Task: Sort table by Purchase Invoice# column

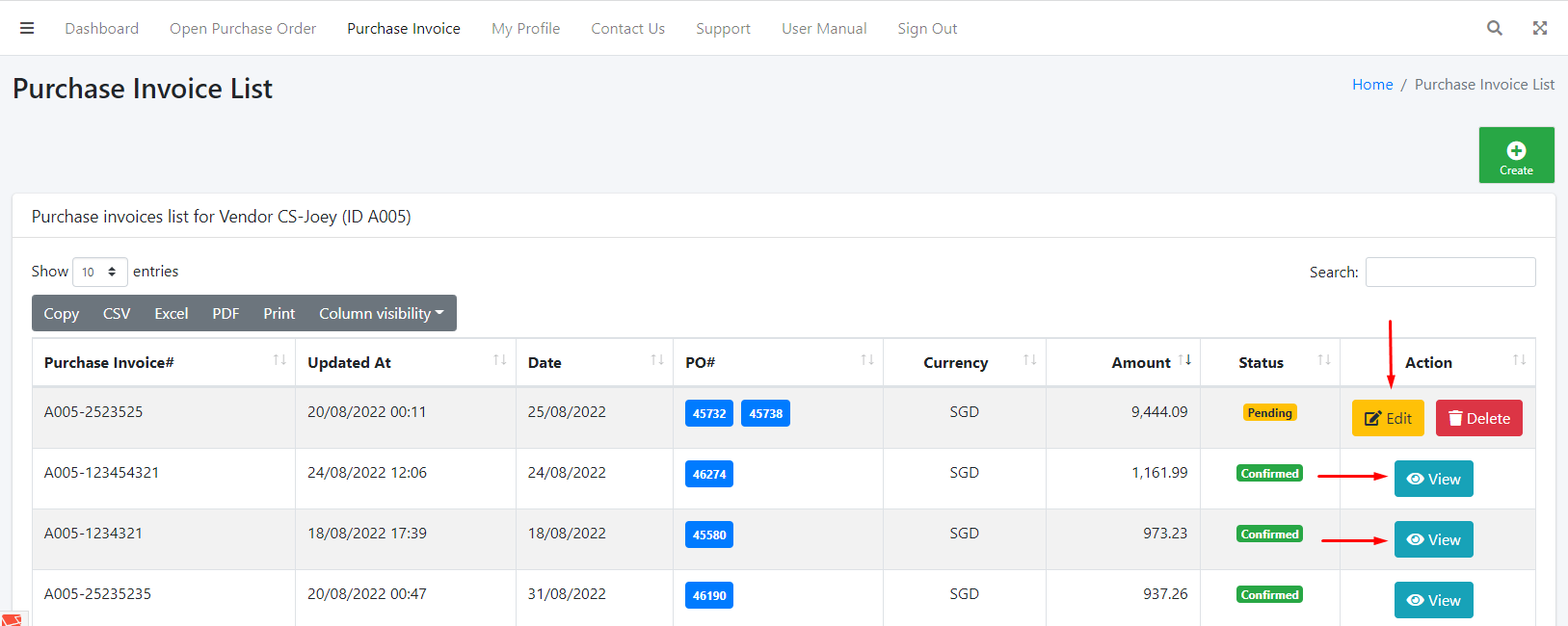Action: (279, 361)
